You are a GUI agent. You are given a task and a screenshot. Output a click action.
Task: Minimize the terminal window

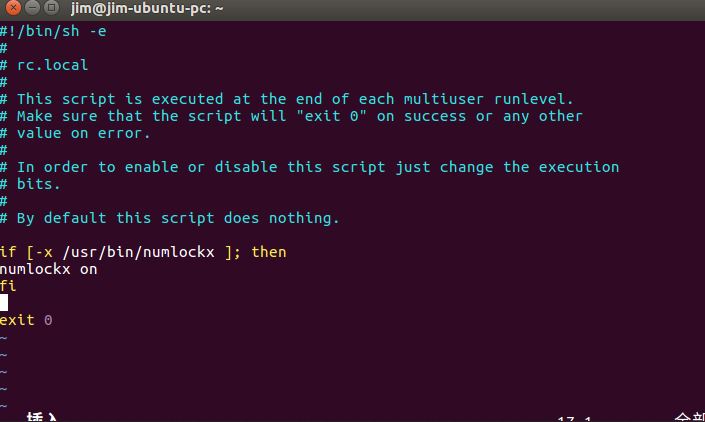[31, 8]
